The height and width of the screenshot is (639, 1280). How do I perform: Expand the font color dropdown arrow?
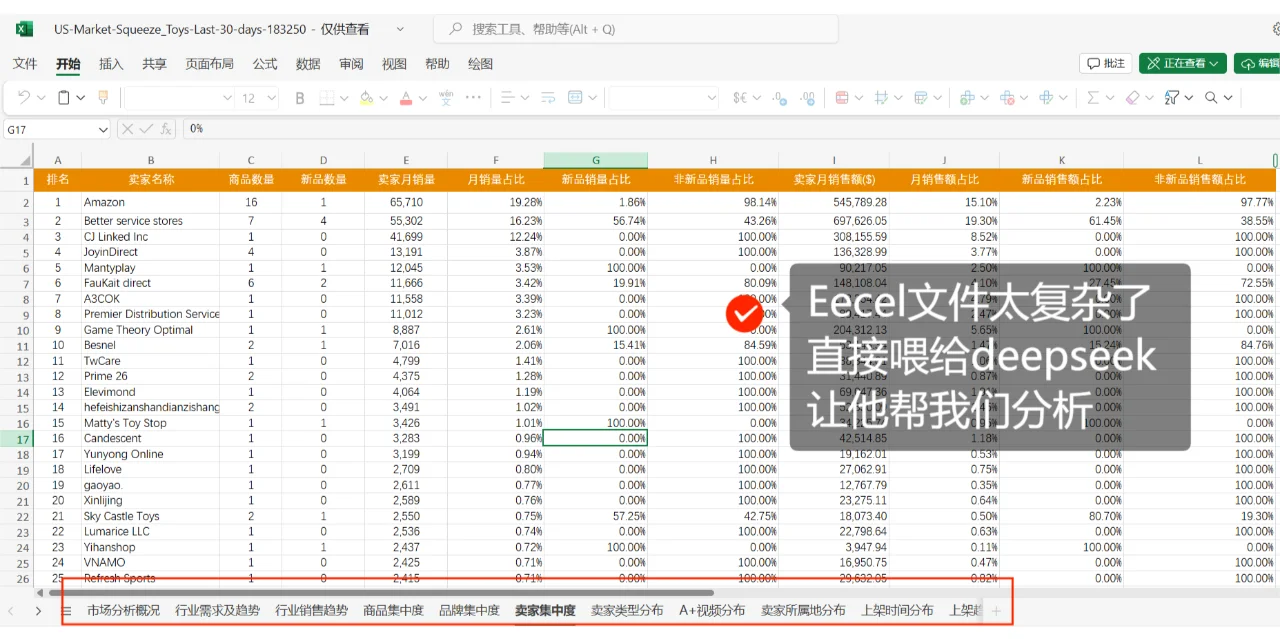tap(423, 98)
